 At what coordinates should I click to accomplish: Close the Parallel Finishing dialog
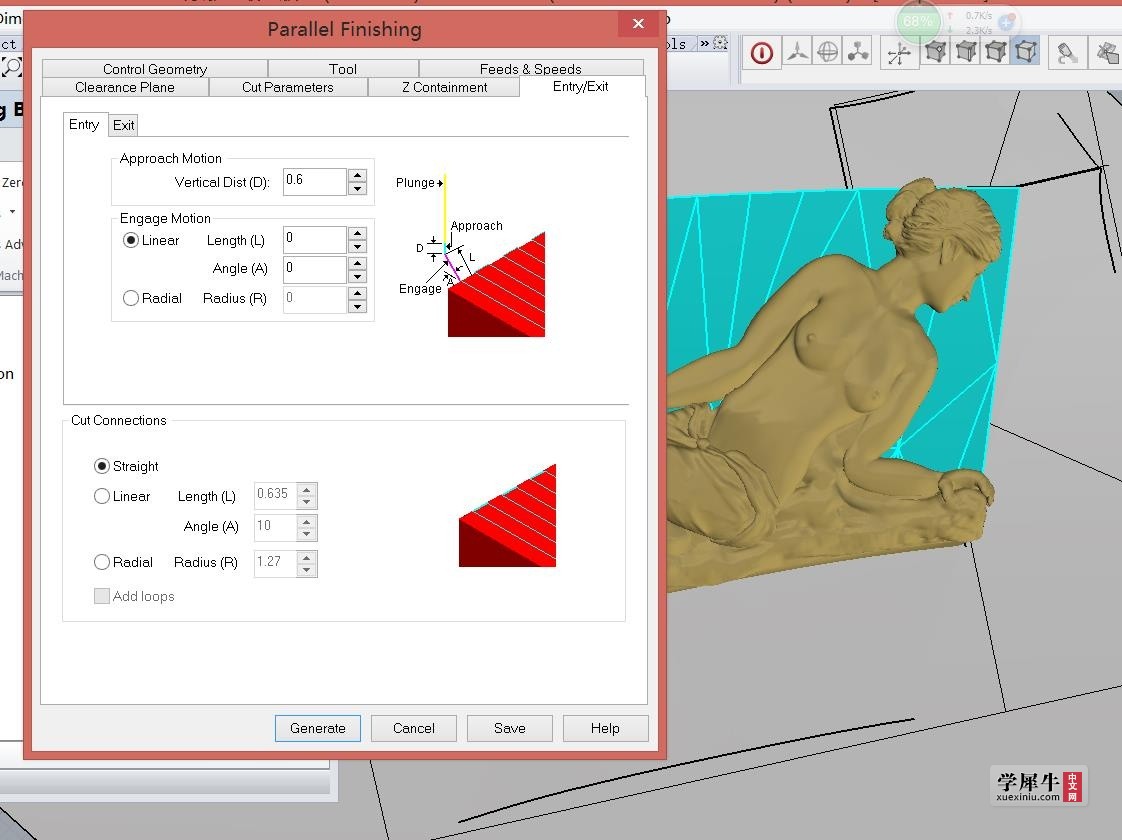coord(638,24)
